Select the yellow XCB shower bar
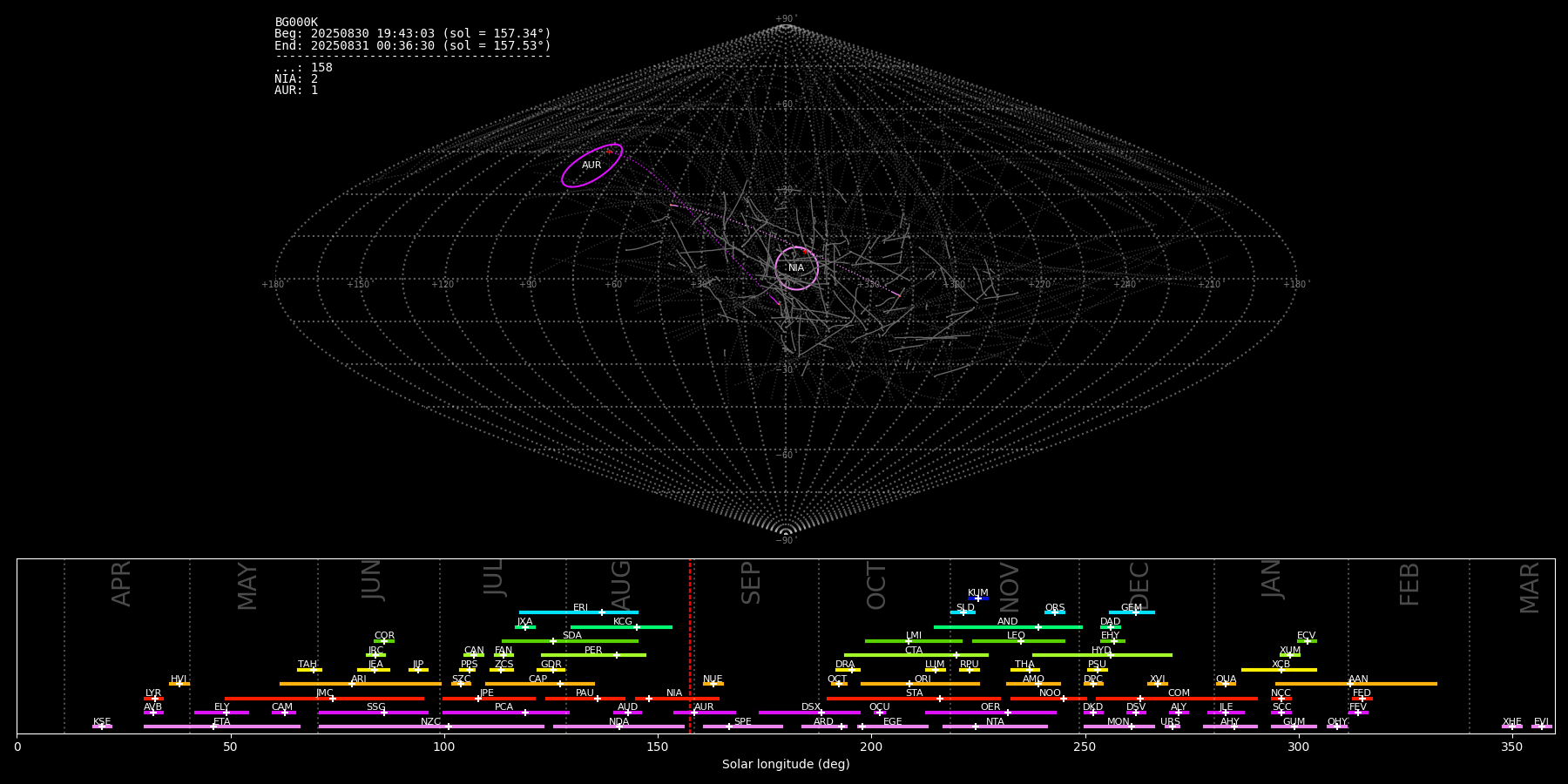Screen dimensions: 1568x784 click(1279, 670)
